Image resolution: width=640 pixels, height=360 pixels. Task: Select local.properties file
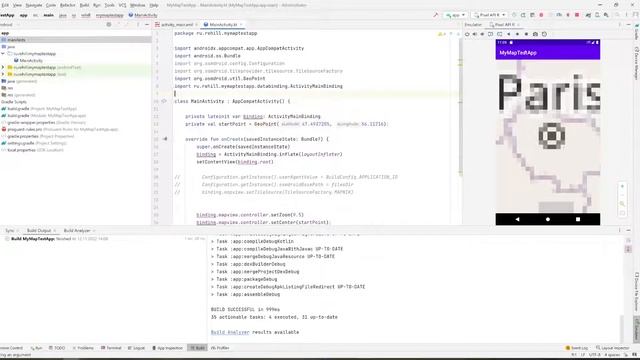point(33,150)
